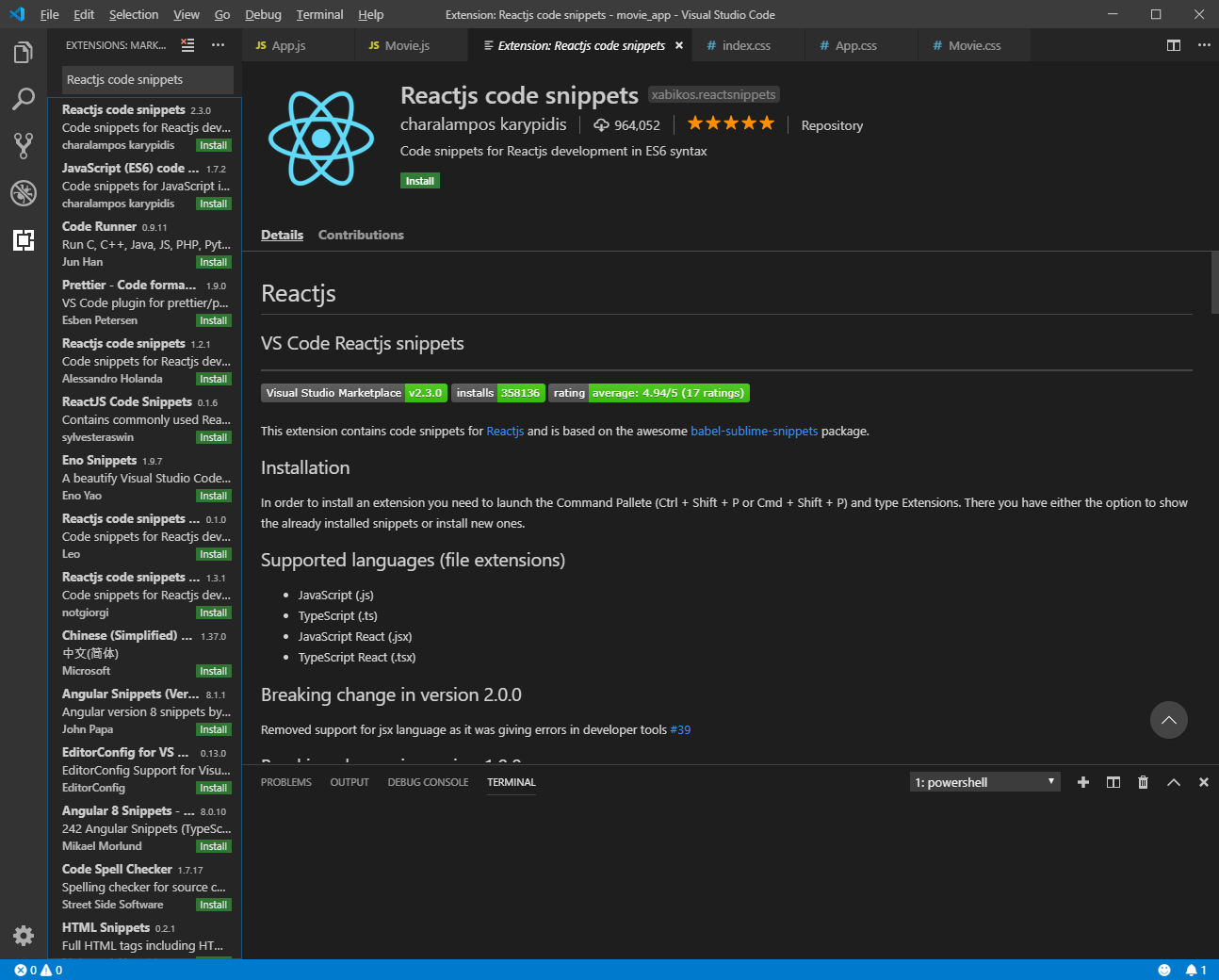Install the Code Runner extension

213,262
